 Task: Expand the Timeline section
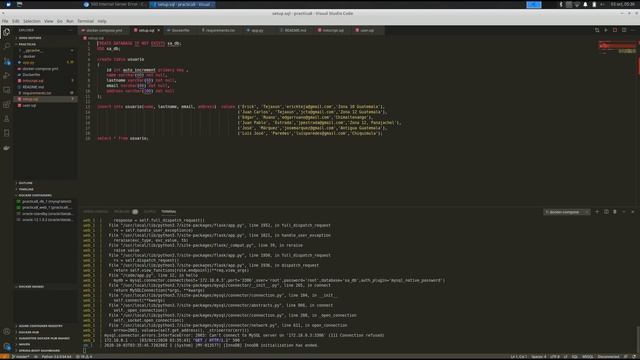pyautogui.click(x=26, y=189)
